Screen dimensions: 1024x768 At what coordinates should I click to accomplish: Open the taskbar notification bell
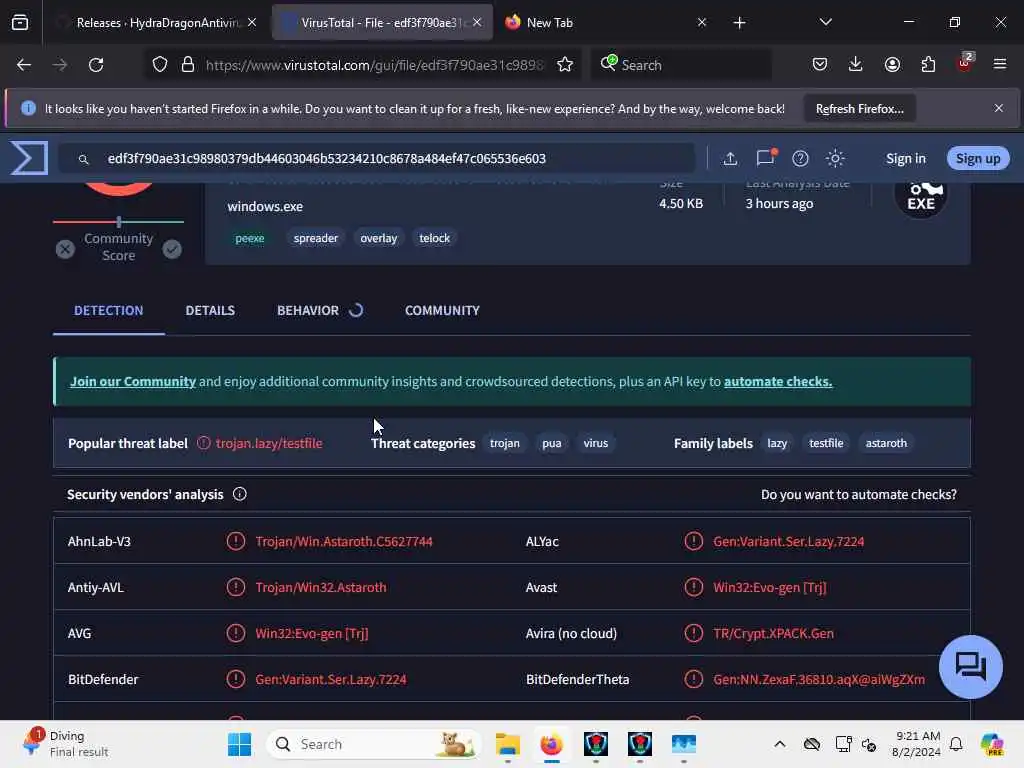click(x=956, y=744)
